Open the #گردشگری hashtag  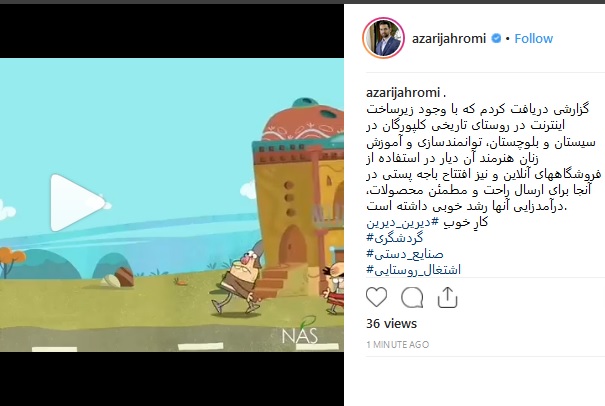pyautogui.click(x=394, y=238)
